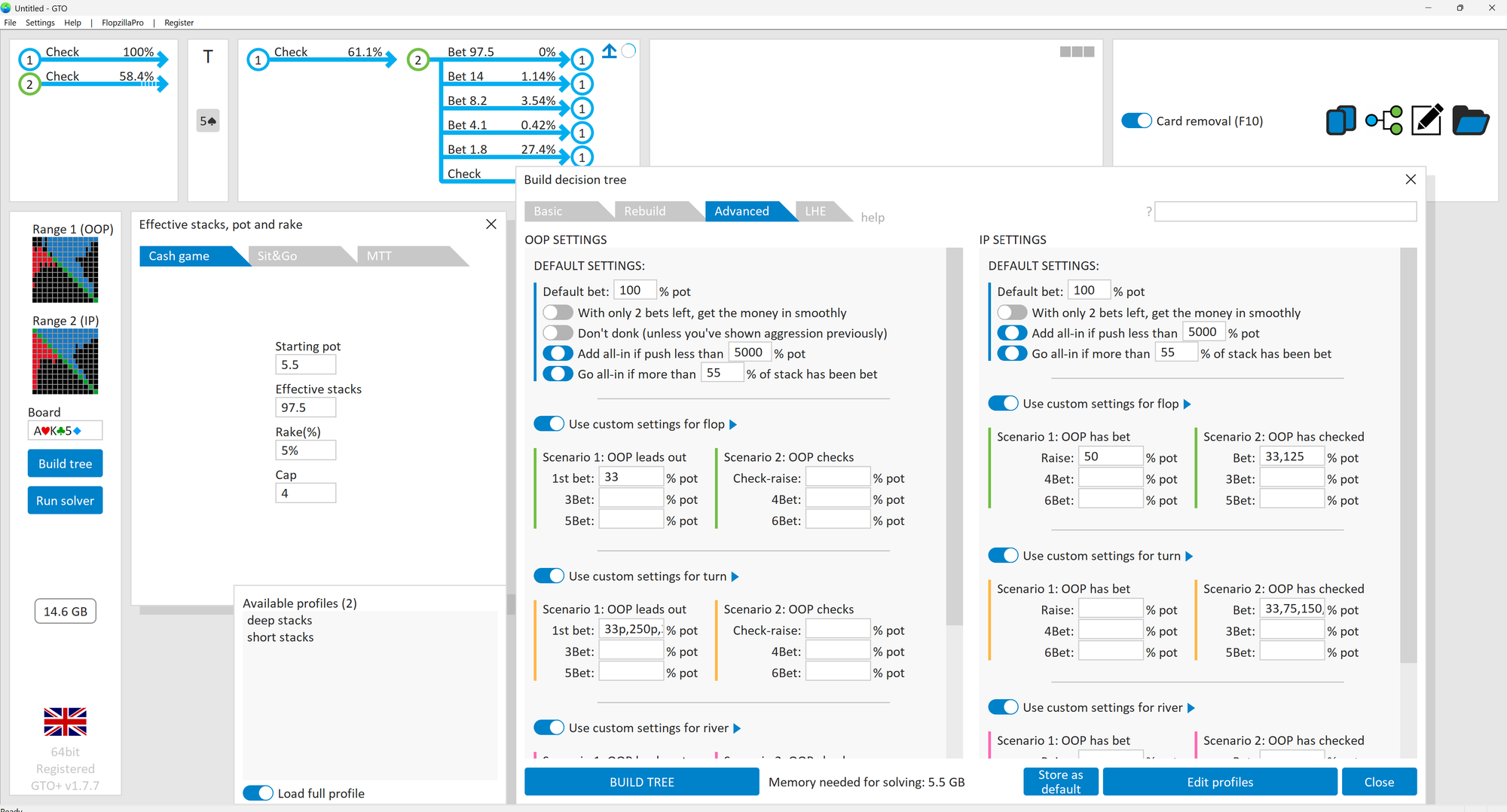
Task: Toggle Card removal (F10) switch
Action: coord(1136,121)
